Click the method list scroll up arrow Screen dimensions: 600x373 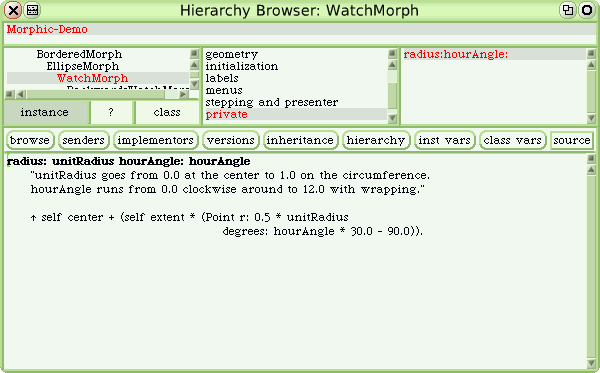click(591, 65)
